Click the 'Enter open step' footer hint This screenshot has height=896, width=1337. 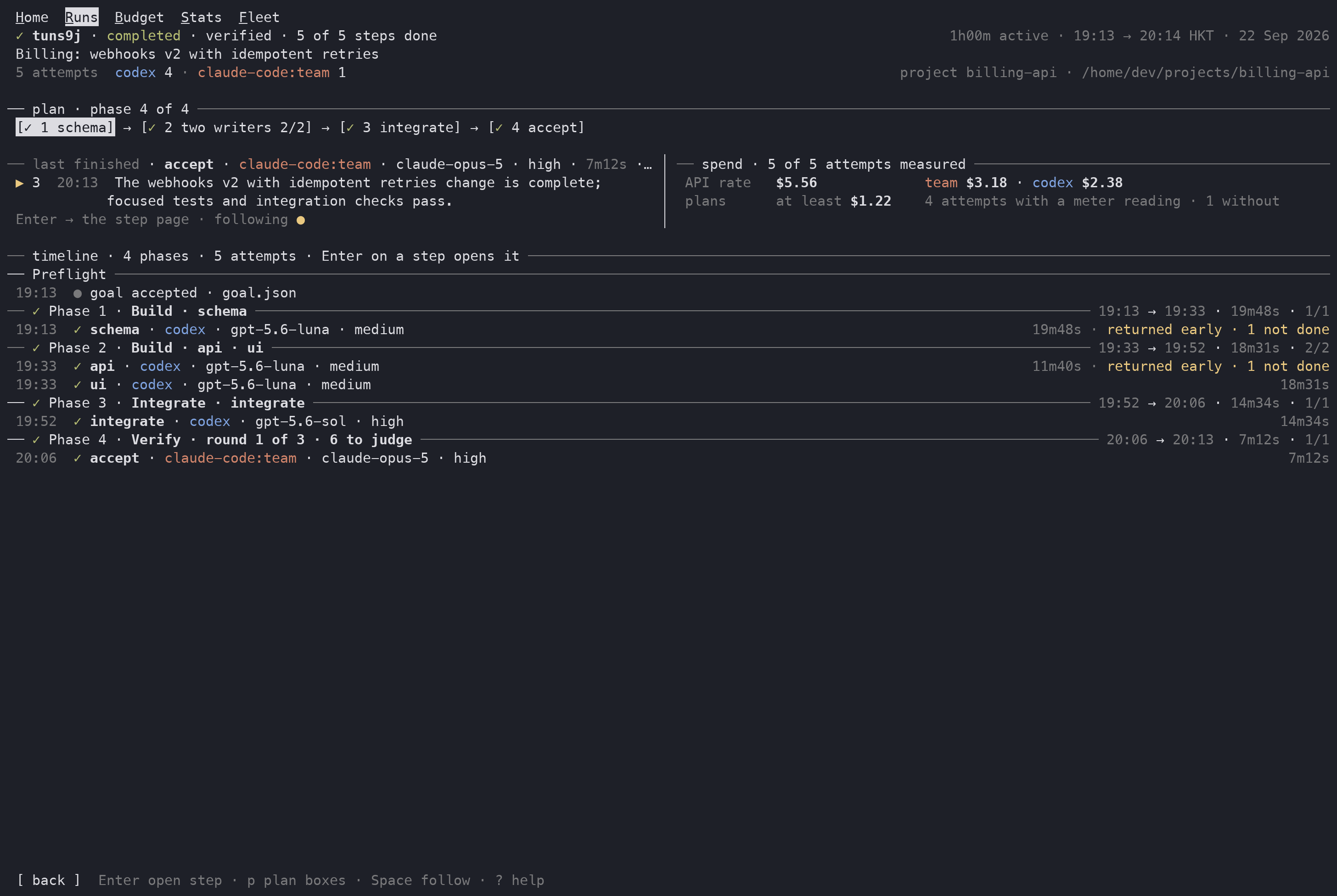pyautogui.click(x=160, y=880)
